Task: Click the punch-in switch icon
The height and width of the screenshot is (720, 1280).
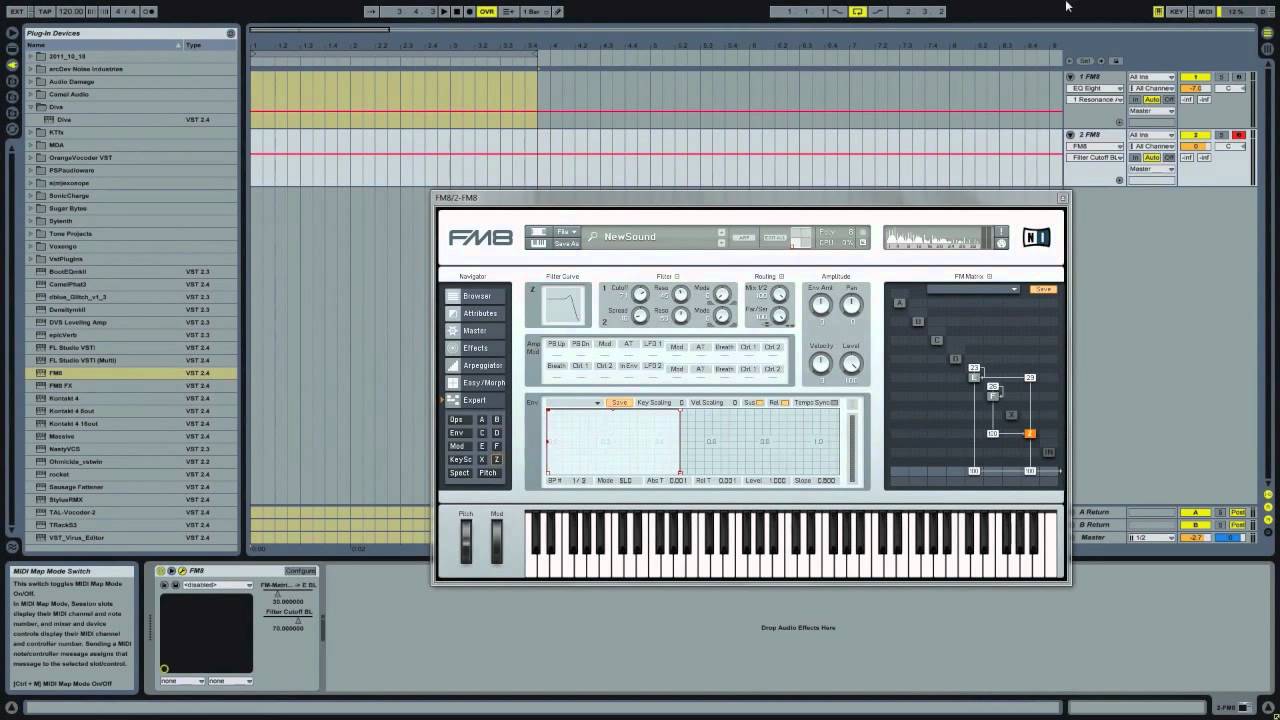Action: [837, 11]
